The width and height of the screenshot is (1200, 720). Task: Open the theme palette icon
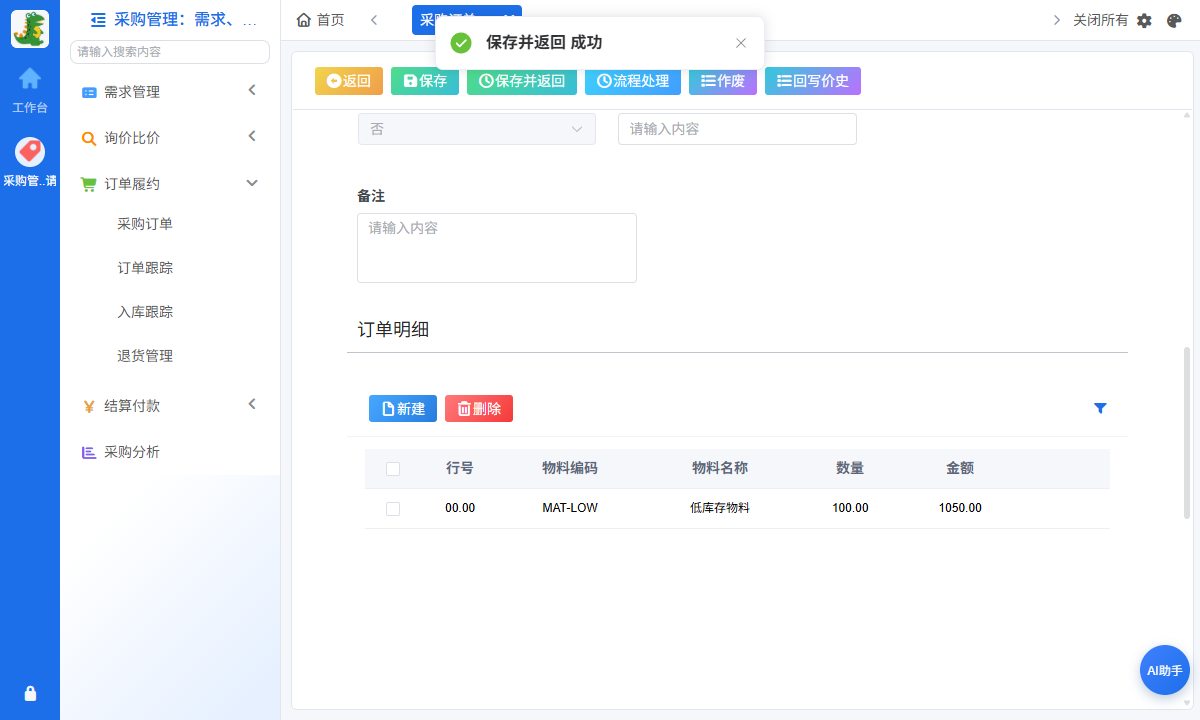(x=1175, y=20)
